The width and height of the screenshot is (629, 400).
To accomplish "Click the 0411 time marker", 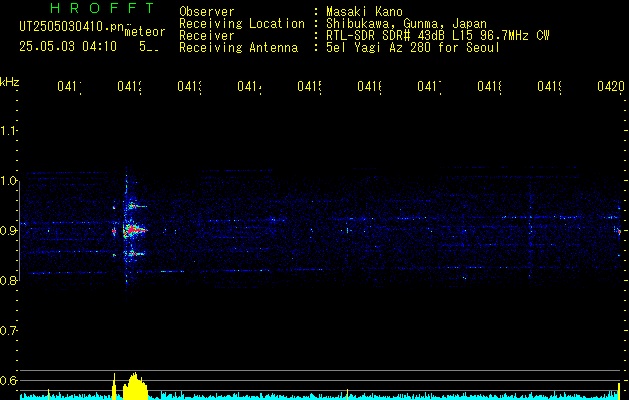I will 69,86.
